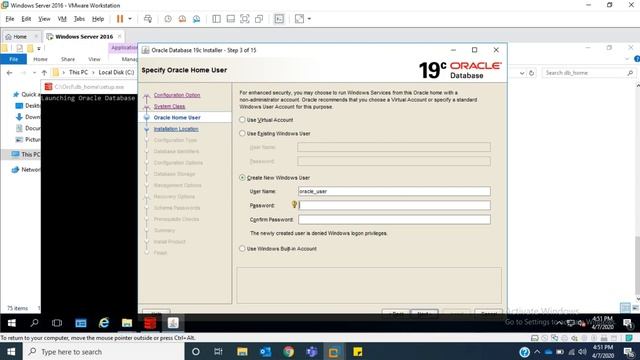Click the stretch guest display icon
The image size is (640, 360).
[x=299, y=19]
